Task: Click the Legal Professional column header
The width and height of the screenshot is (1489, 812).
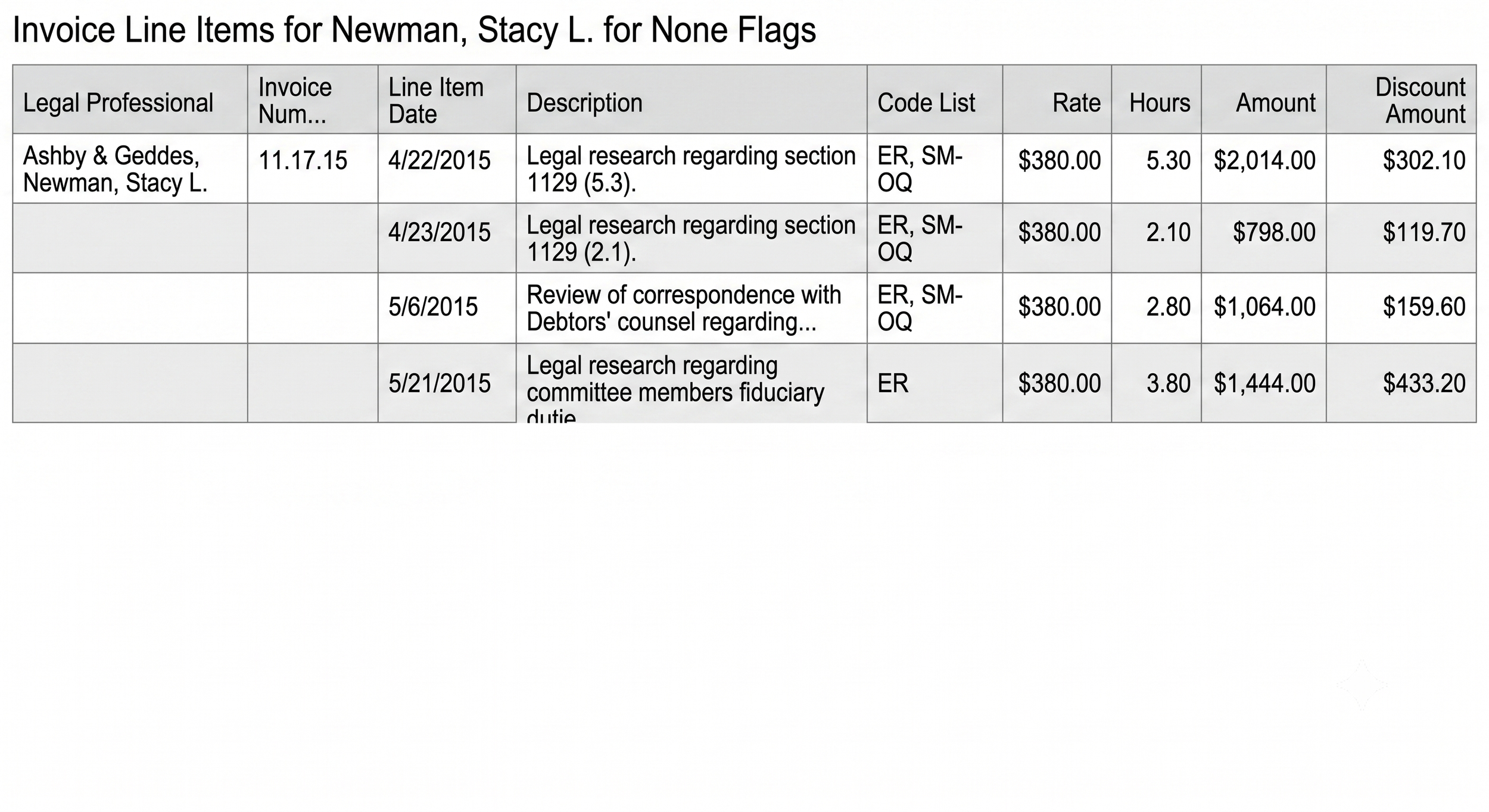Action: 130,99
